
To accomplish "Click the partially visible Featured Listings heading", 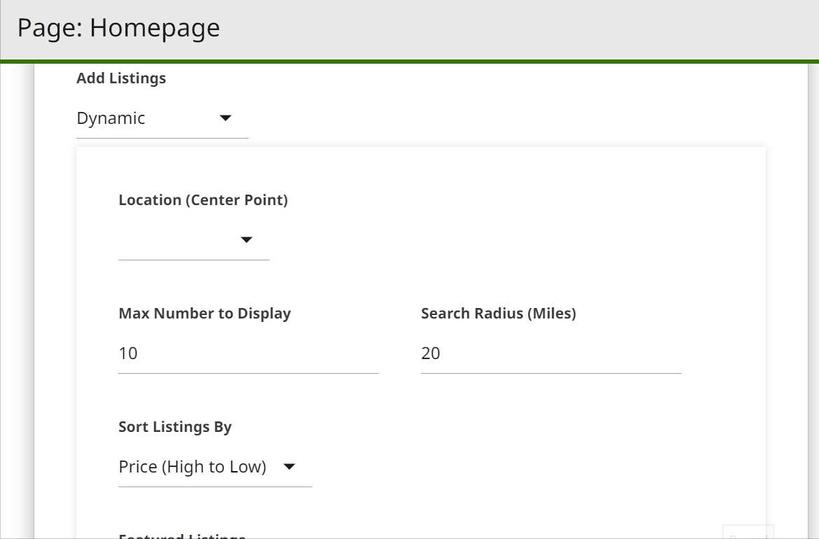I will click(x=182, y=536).
